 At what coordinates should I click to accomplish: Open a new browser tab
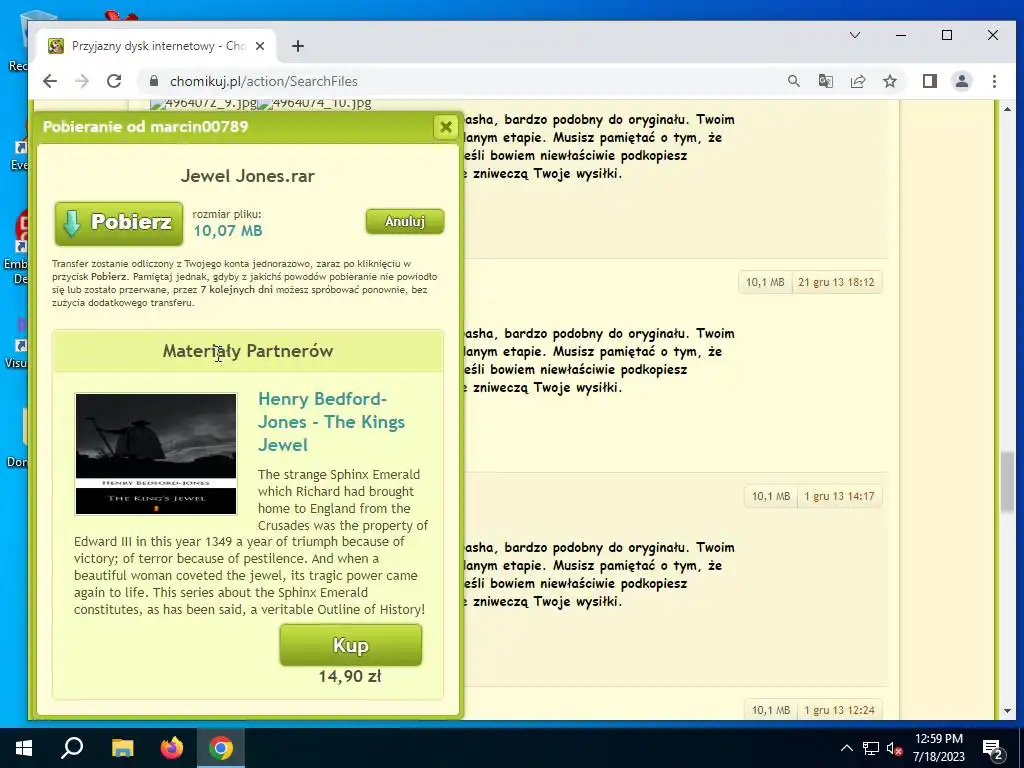[x=298, y=46]
